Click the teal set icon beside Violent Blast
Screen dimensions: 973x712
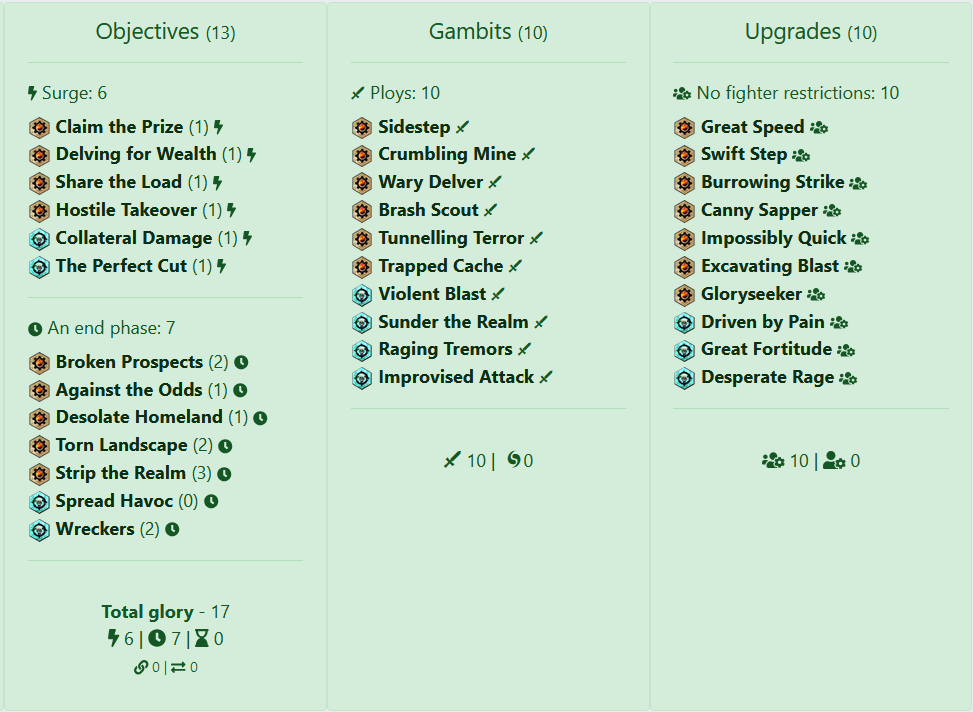coord(362,295)
